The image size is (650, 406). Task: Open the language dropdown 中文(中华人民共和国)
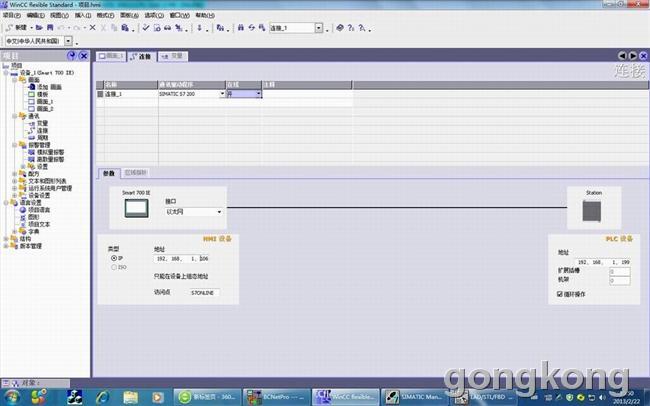point(68,41)
